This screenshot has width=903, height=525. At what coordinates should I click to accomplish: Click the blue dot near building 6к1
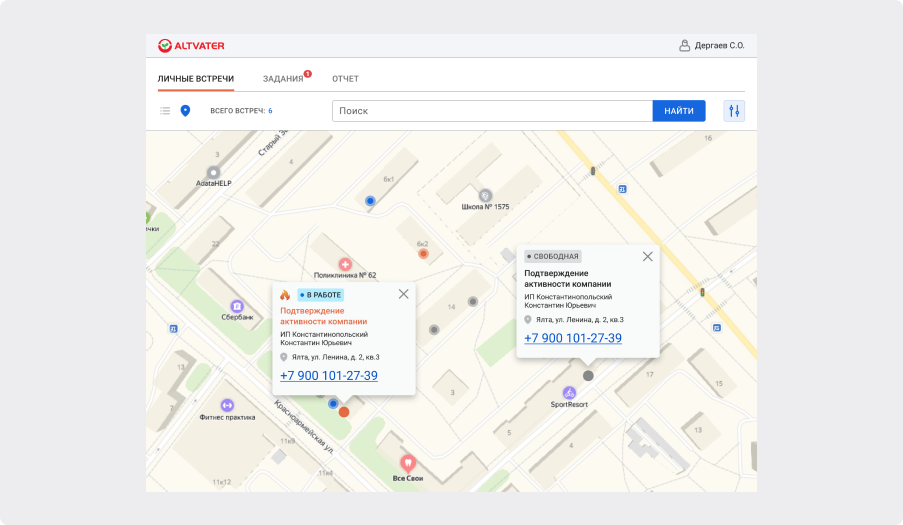click(x=370, y=201)
